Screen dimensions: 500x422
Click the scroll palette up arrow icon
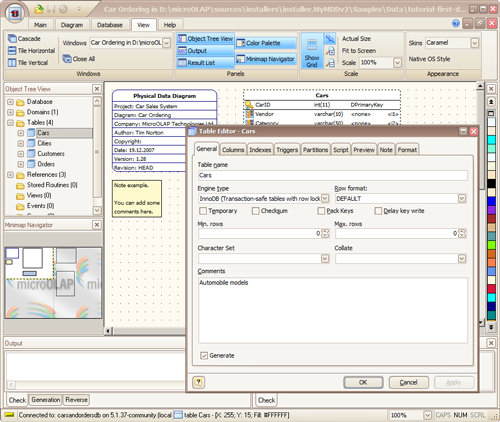pos(491,102)
